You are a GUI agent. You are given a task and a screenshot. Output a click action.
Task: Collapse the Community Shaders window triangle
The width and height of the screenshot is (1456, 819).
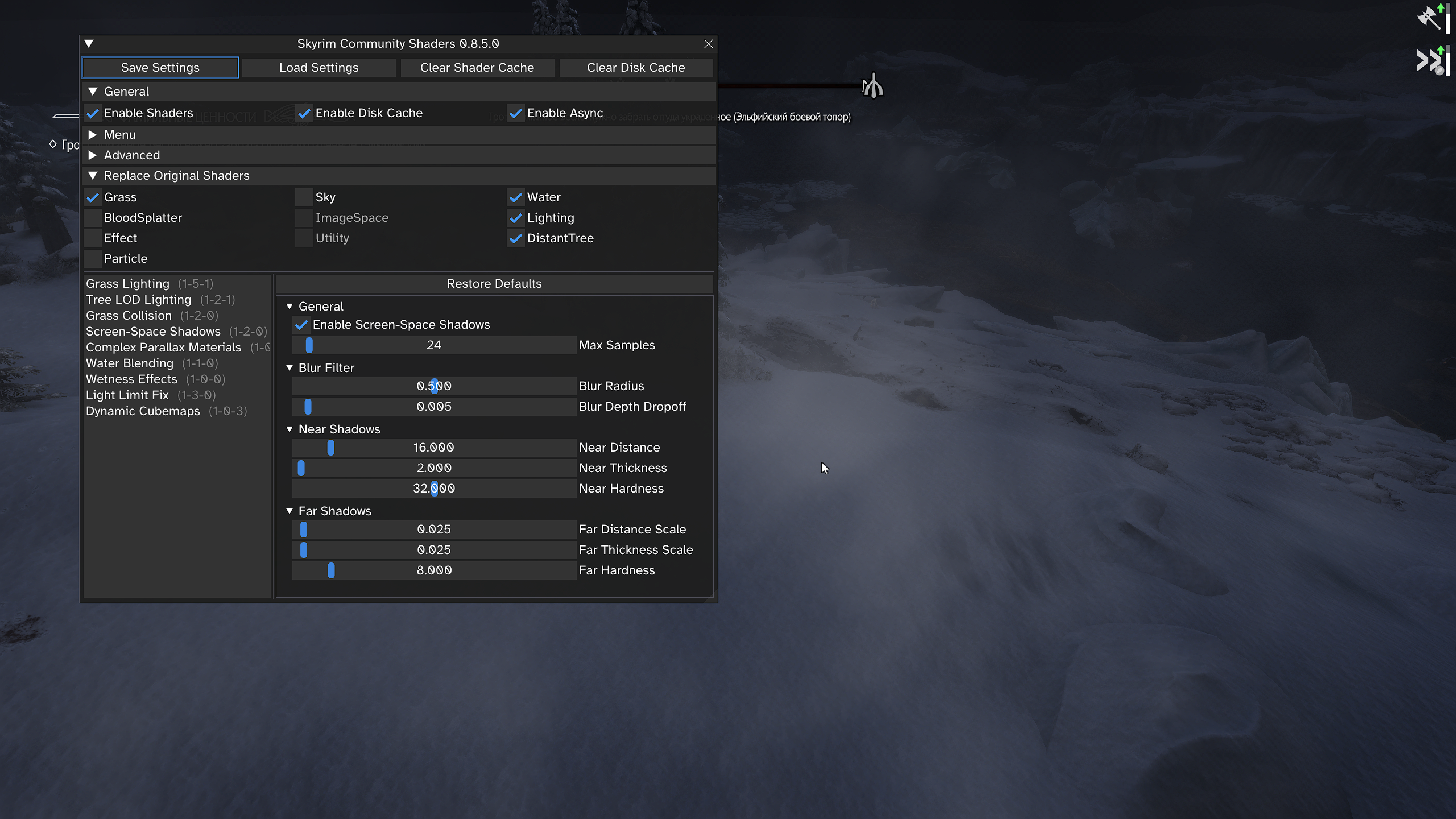point(89,44)
